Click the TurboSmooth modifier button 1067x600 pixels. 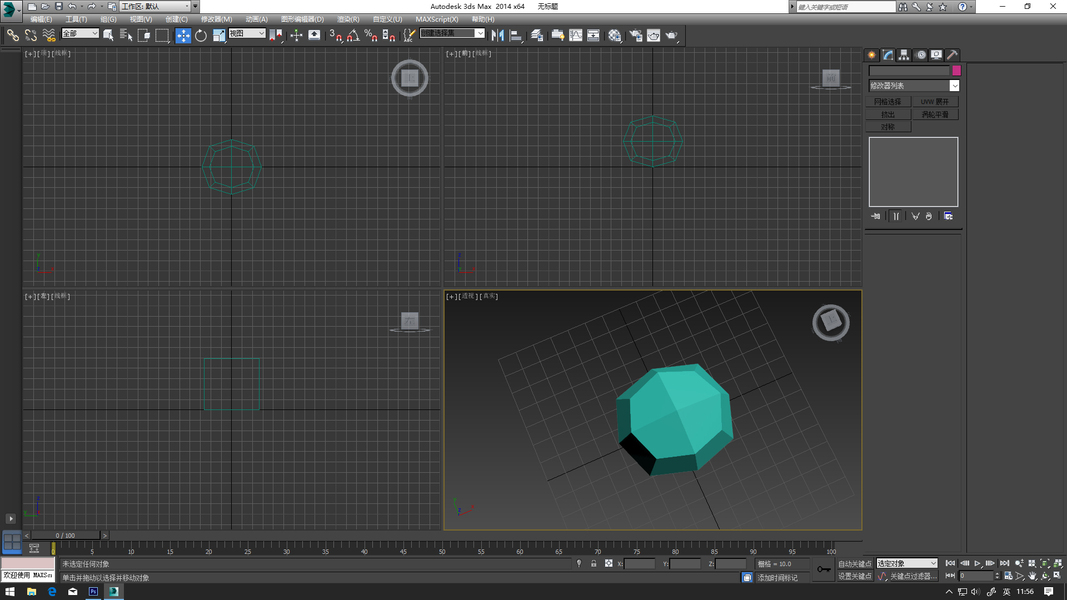coord(935,114)
